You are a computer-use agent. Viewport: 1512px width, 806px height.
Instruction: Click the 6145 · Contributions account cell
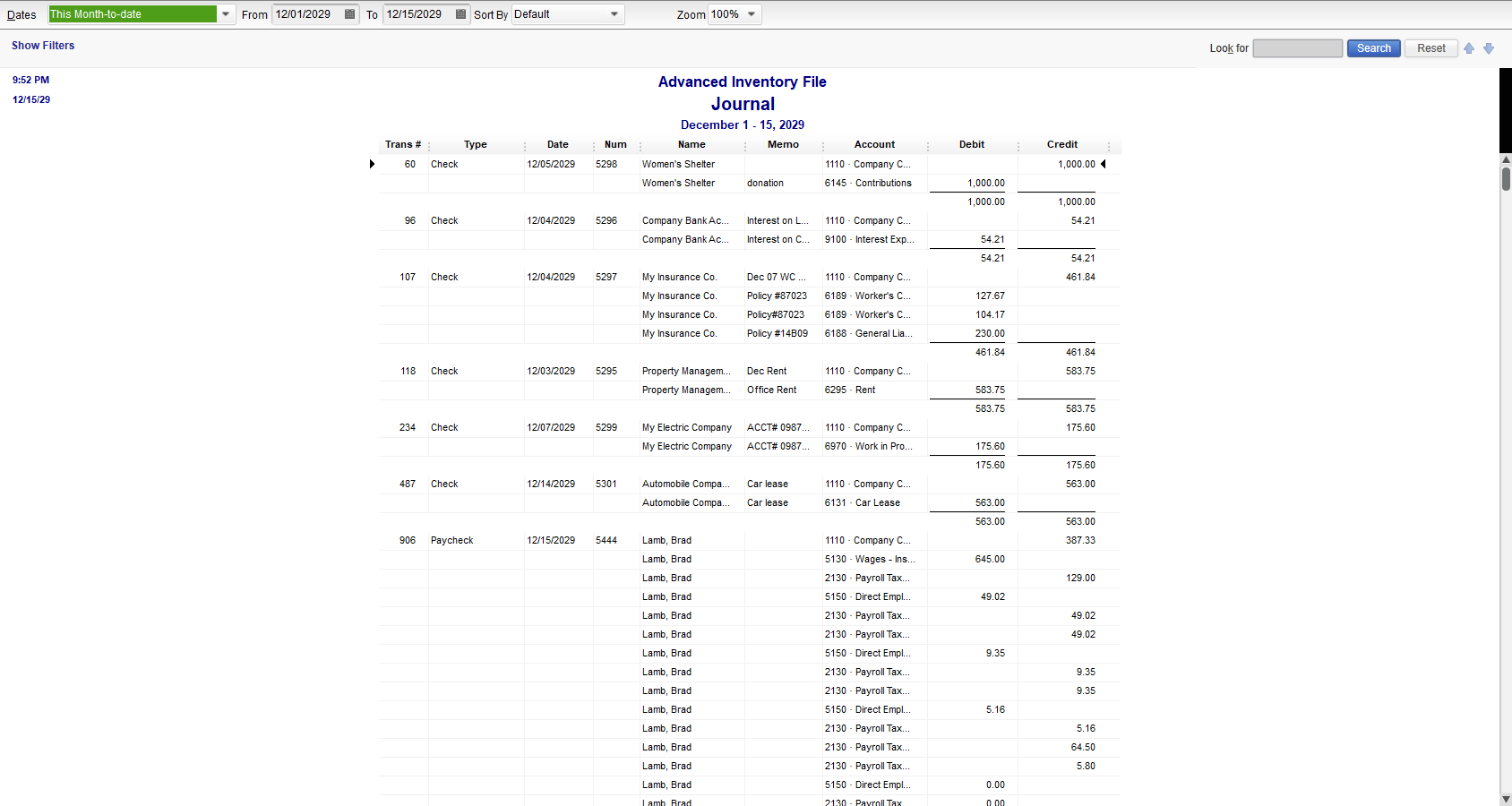[868, 183]
